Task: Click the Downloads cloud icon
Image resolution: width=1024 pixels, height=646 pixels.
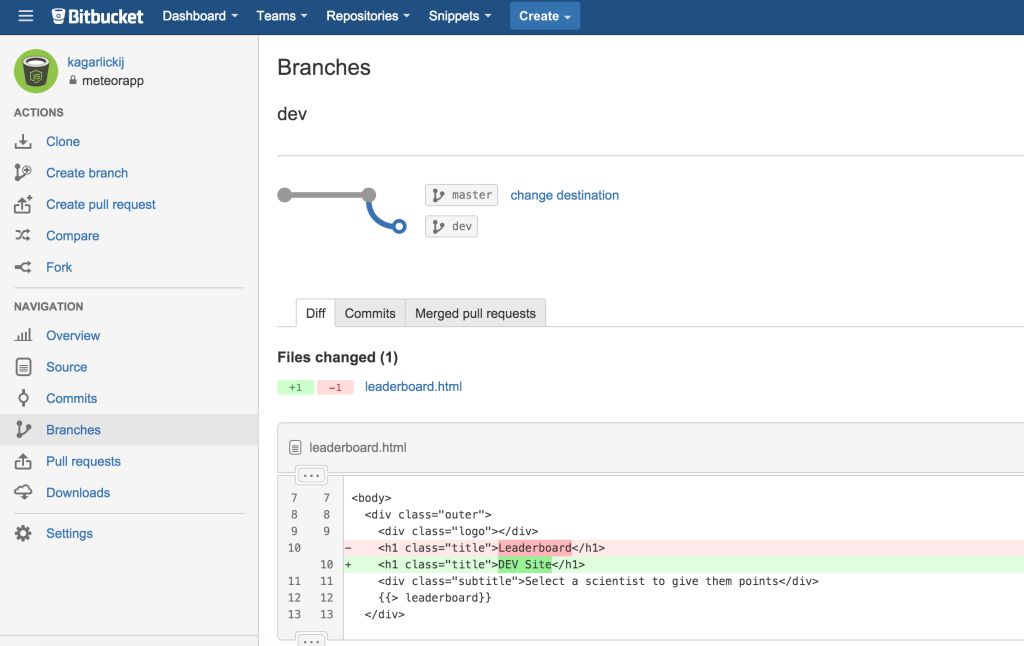Action: point(24,493)
